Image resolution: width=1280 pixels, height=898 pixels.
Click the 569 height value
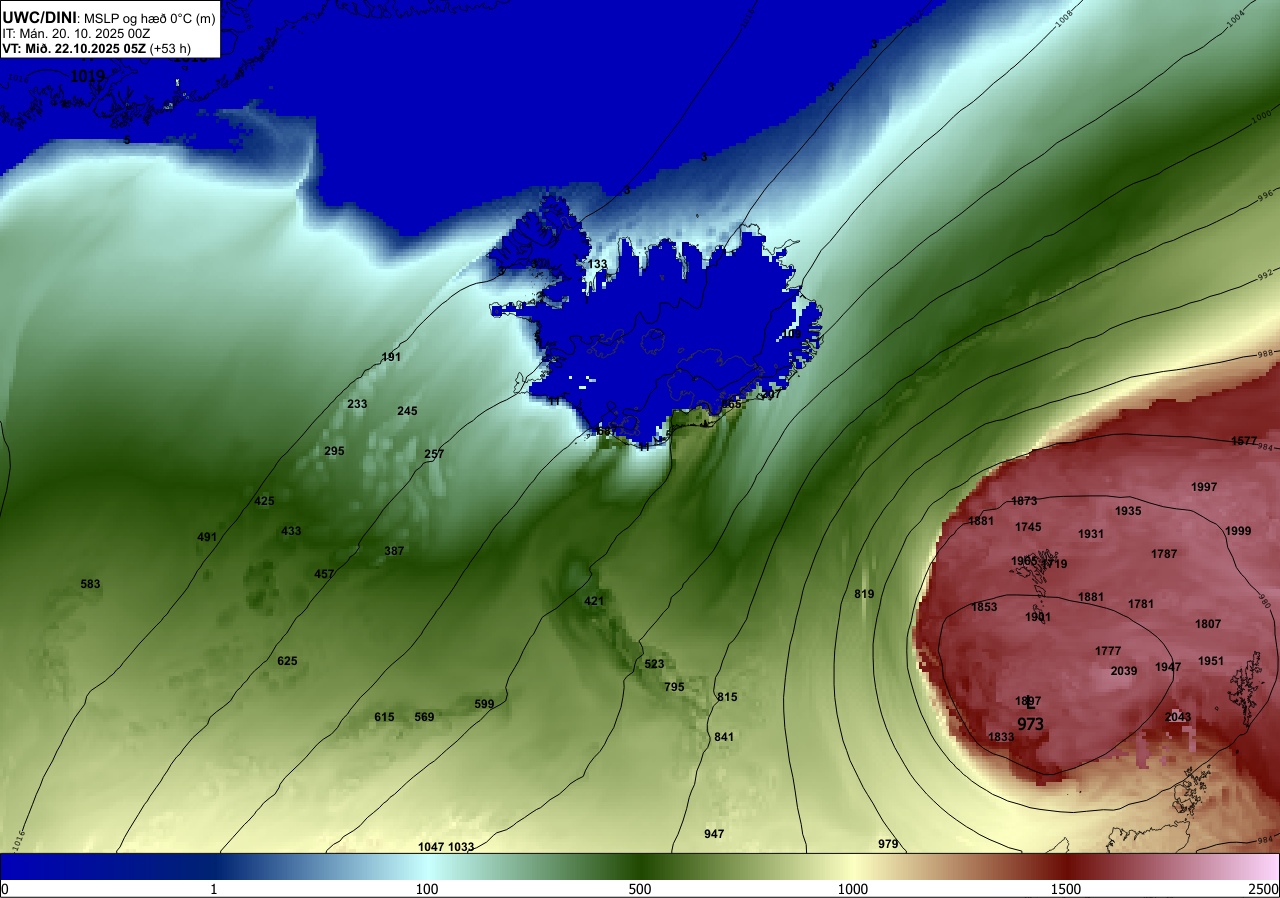pyautogui.click(x=424, y=717)
